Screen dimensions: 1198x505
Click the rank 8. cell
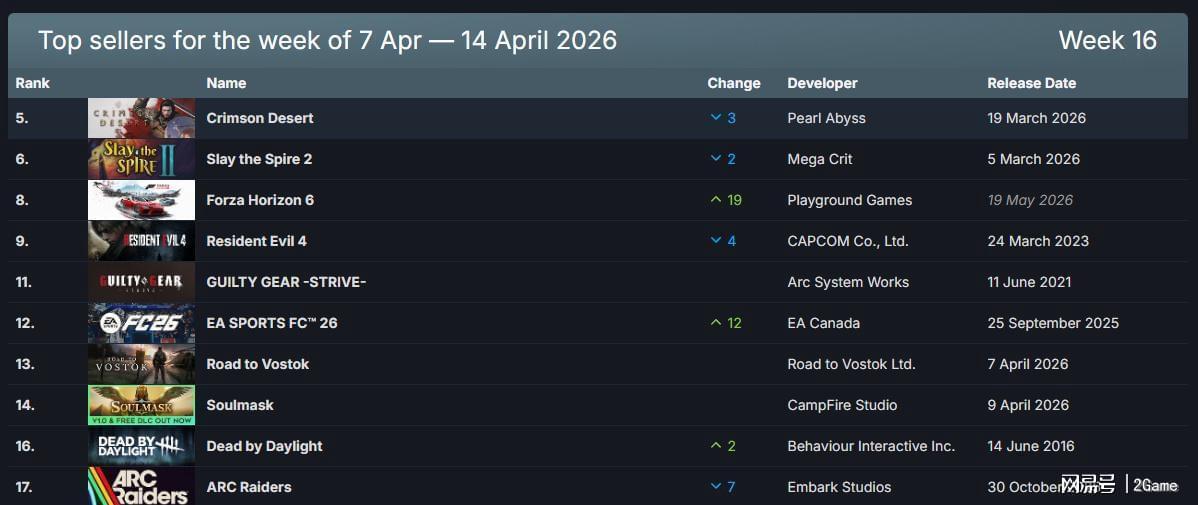pos(21,200)
